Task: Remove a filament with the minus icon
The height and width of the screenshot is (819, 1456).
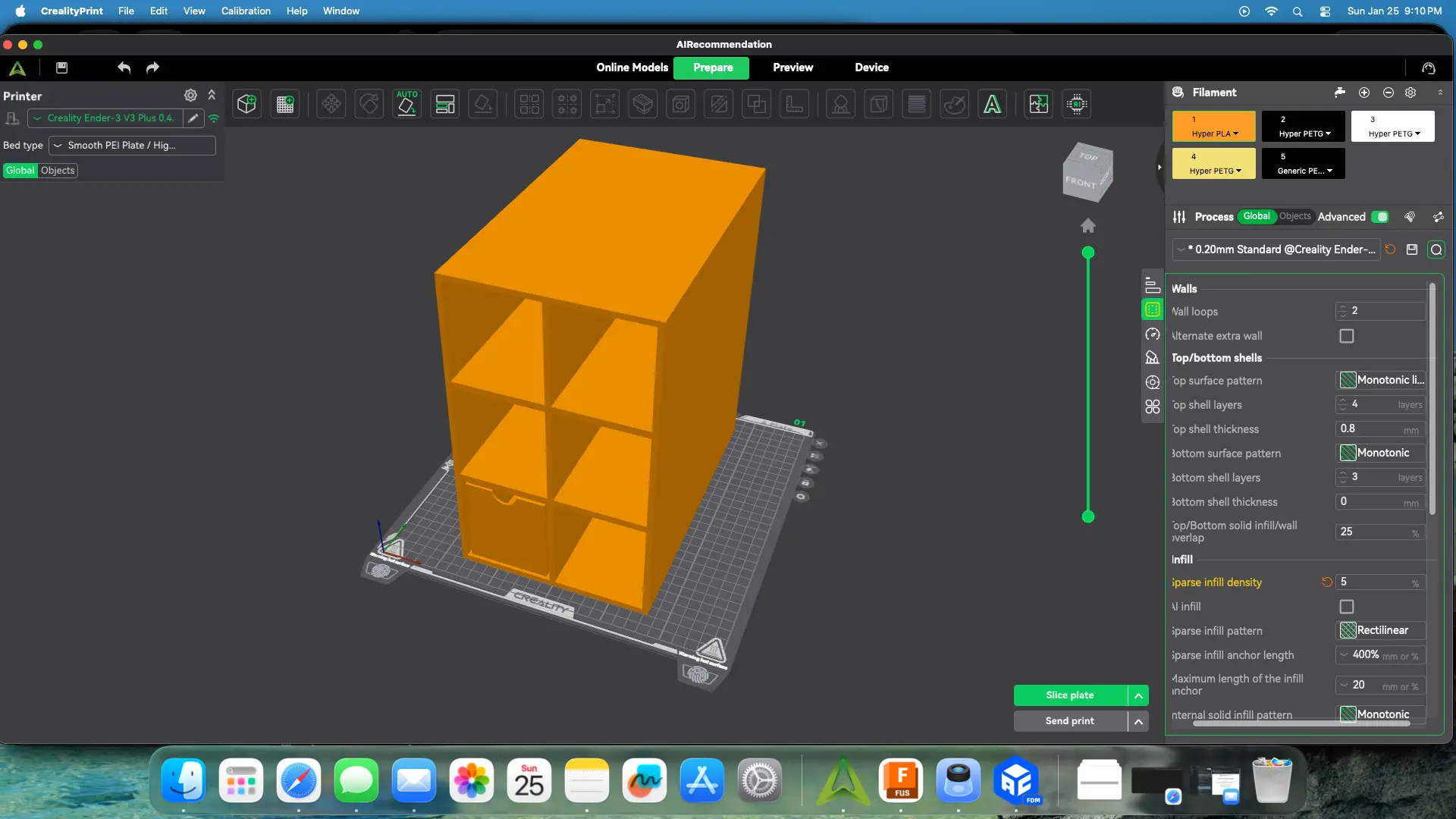Action: pos(1389,93)
